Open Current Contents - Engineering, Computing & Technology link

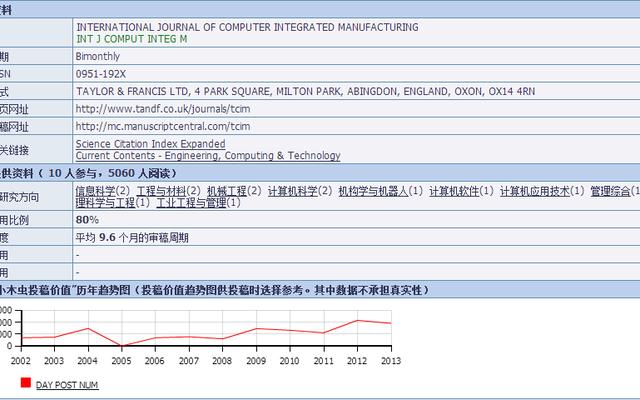[x=207, y=156]
